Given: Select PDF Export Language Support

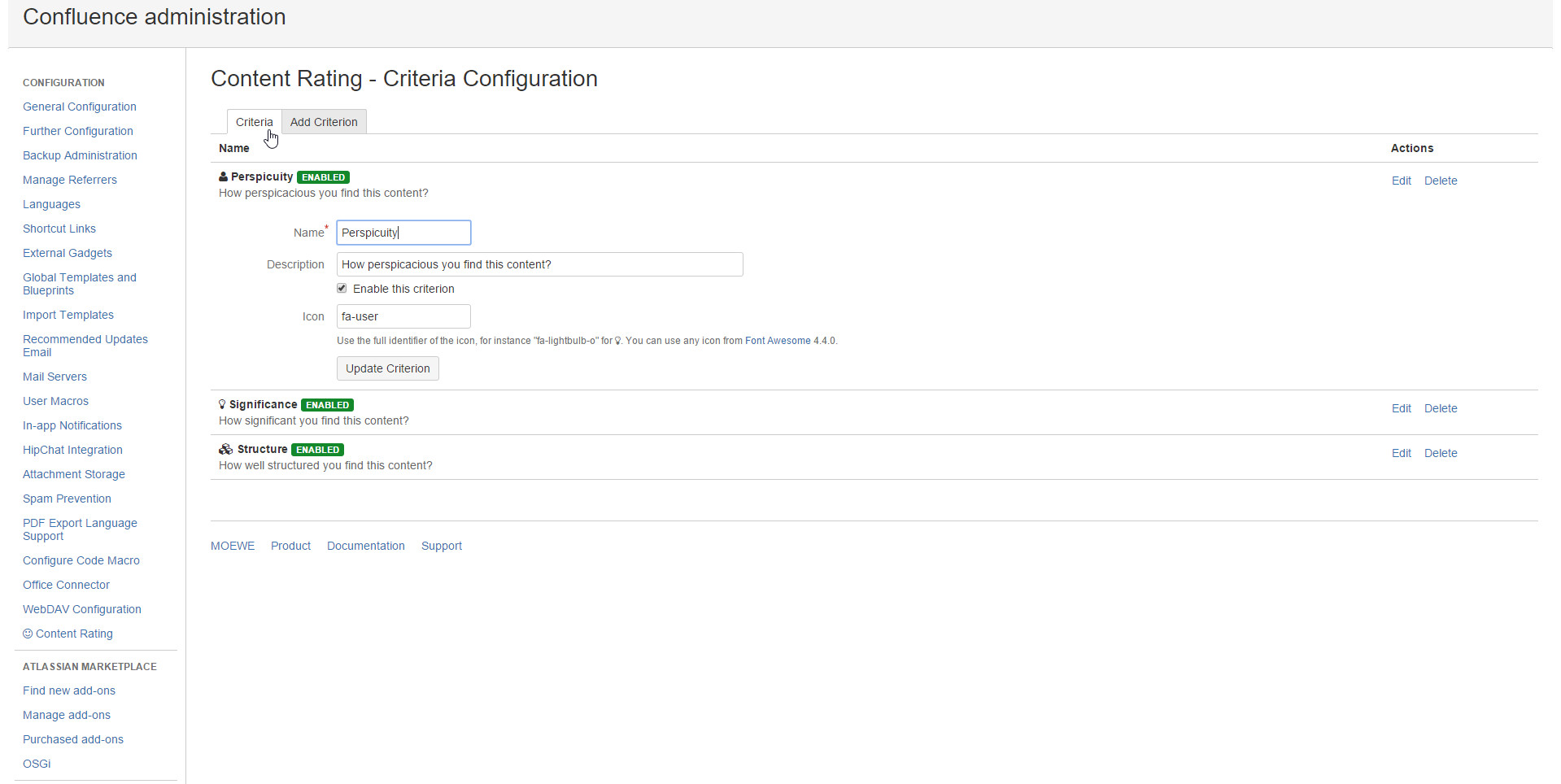Looking at the screenshot, I should click(x=80, y=529).
